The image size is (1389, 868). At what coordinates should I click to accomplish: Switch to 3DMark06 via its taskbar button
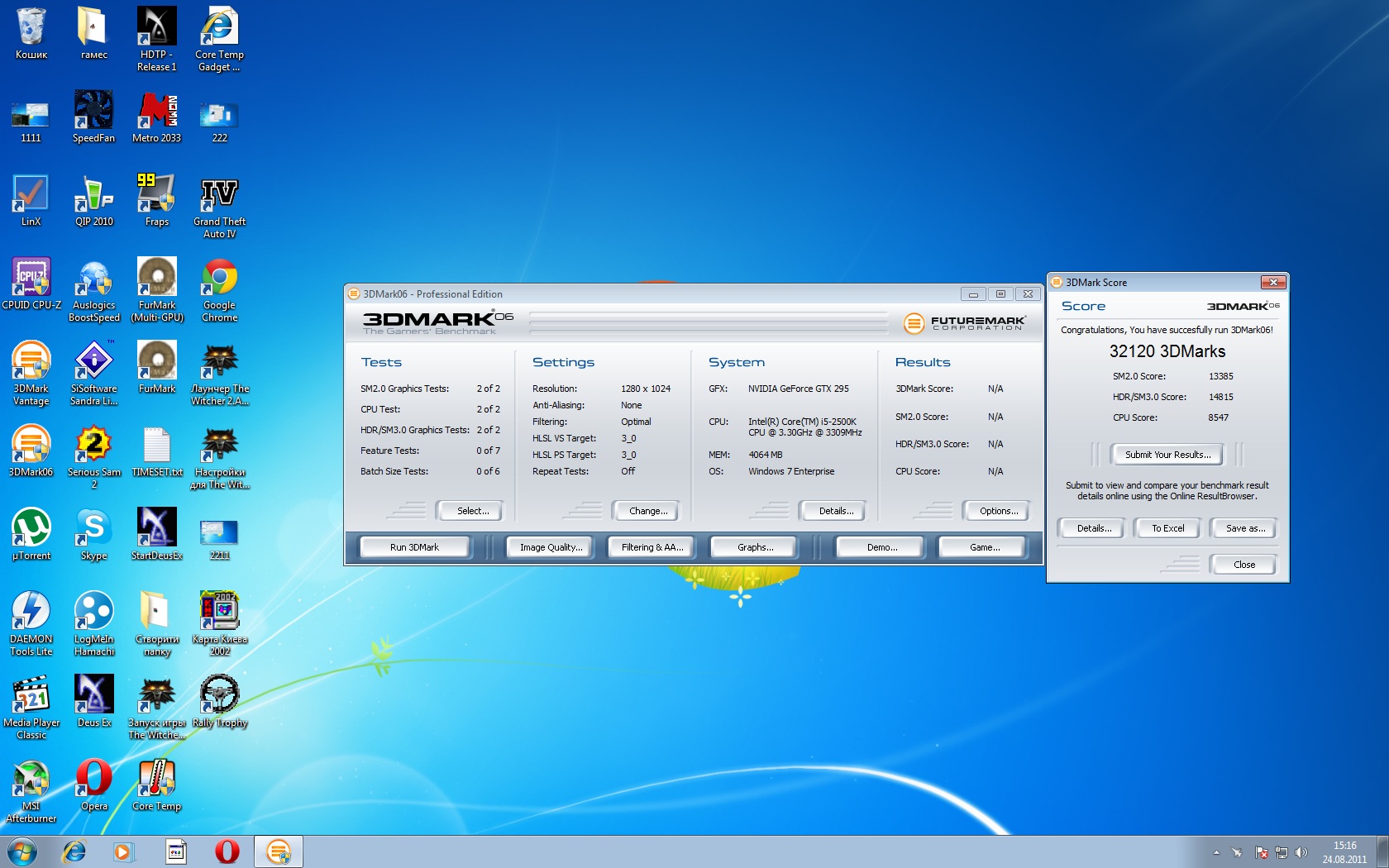[279, 851]
